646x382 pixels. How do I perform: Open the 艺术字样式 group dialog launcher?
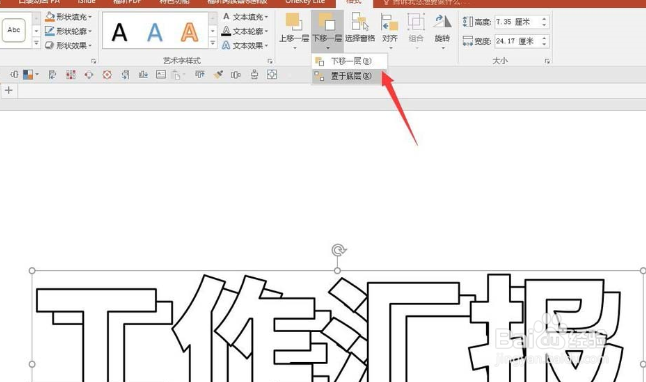click(x=270, y=61)
